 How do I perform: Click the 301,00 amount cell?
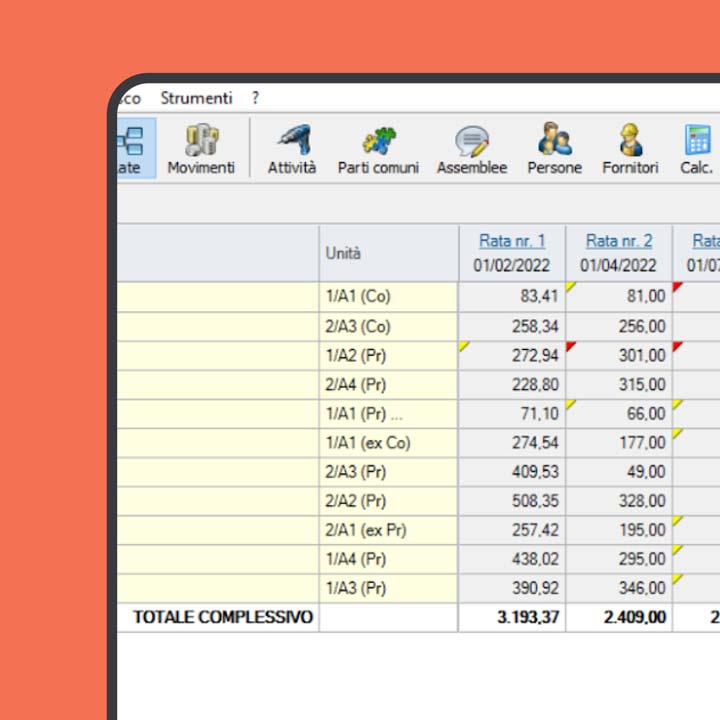pyautogui.click(x=619, y=355)
